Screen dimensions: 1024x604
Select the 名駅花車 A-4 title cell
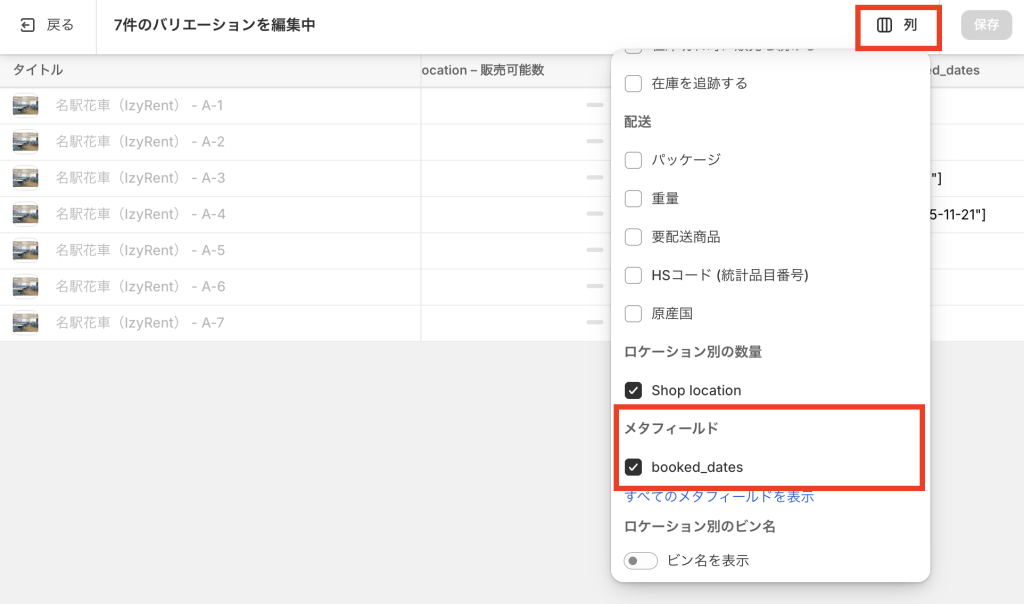click(140, 214)
